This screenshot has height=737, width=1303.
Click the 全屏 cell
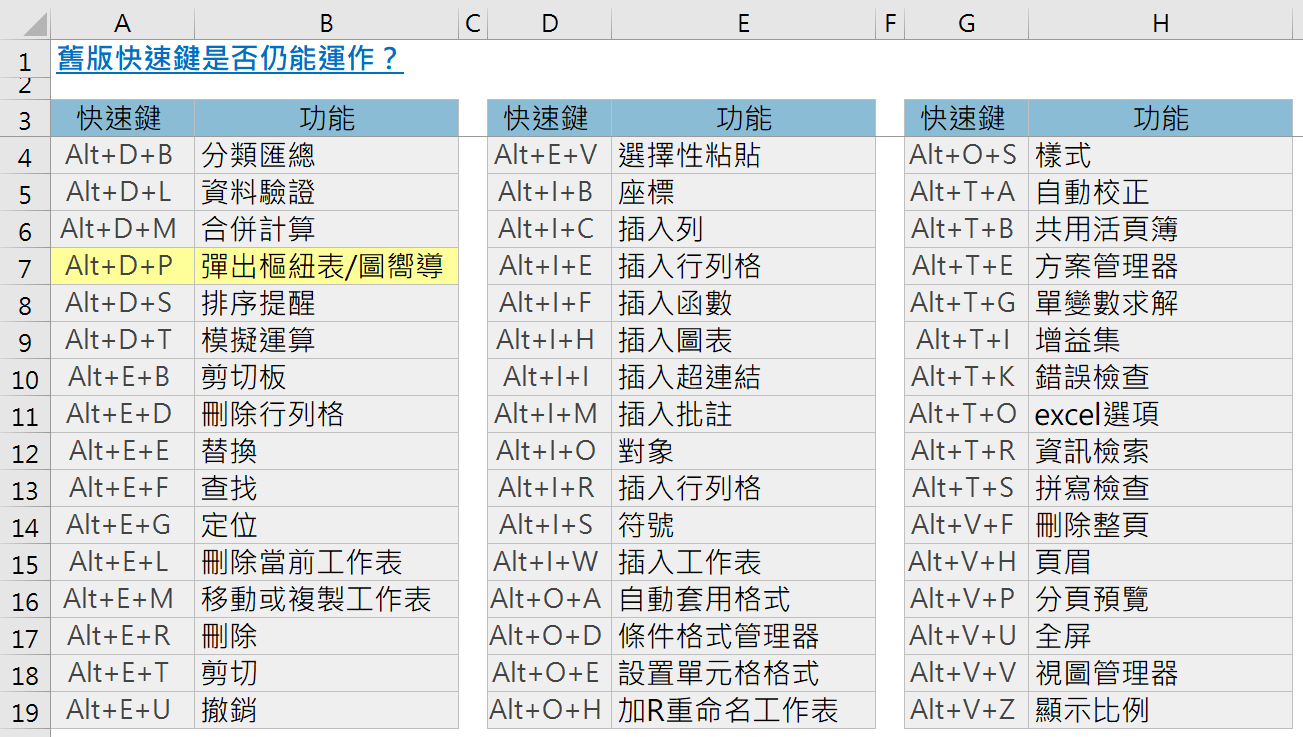click(x=1160, y=636)
